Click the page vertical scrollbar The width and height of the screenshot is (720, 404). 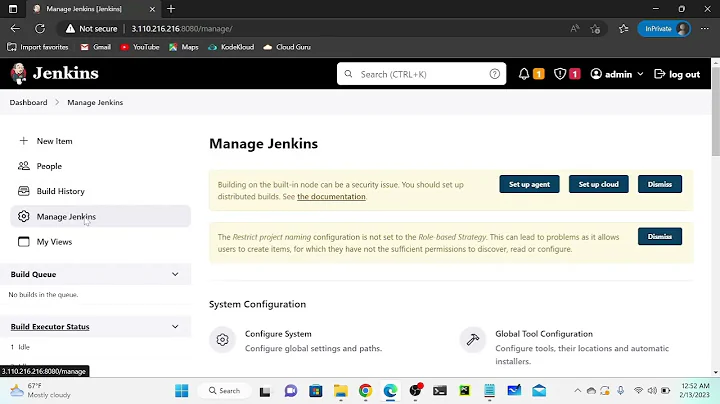tap(715, 110)
